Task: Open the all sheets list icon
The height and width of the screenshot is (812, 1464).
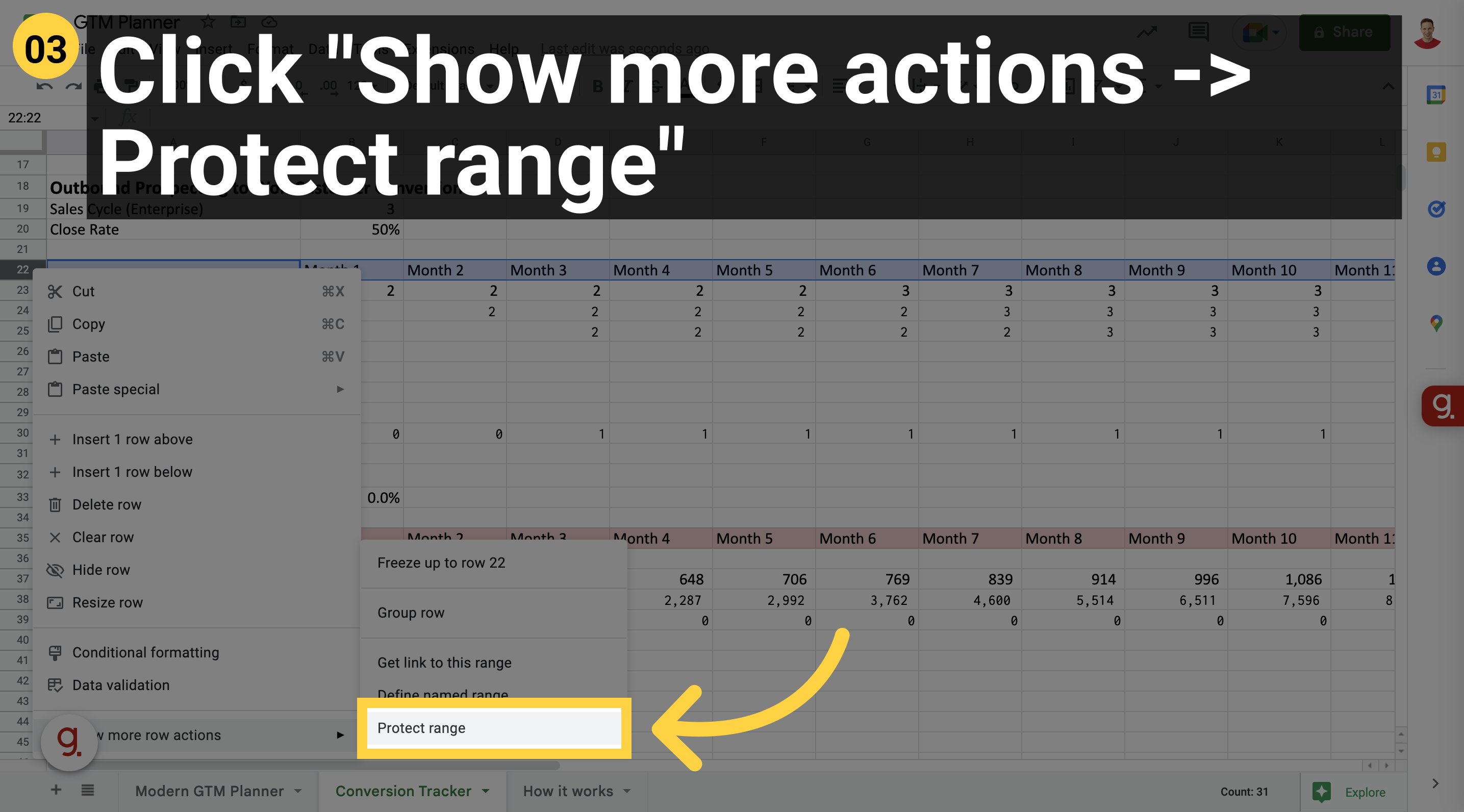Action: [88, 790]
